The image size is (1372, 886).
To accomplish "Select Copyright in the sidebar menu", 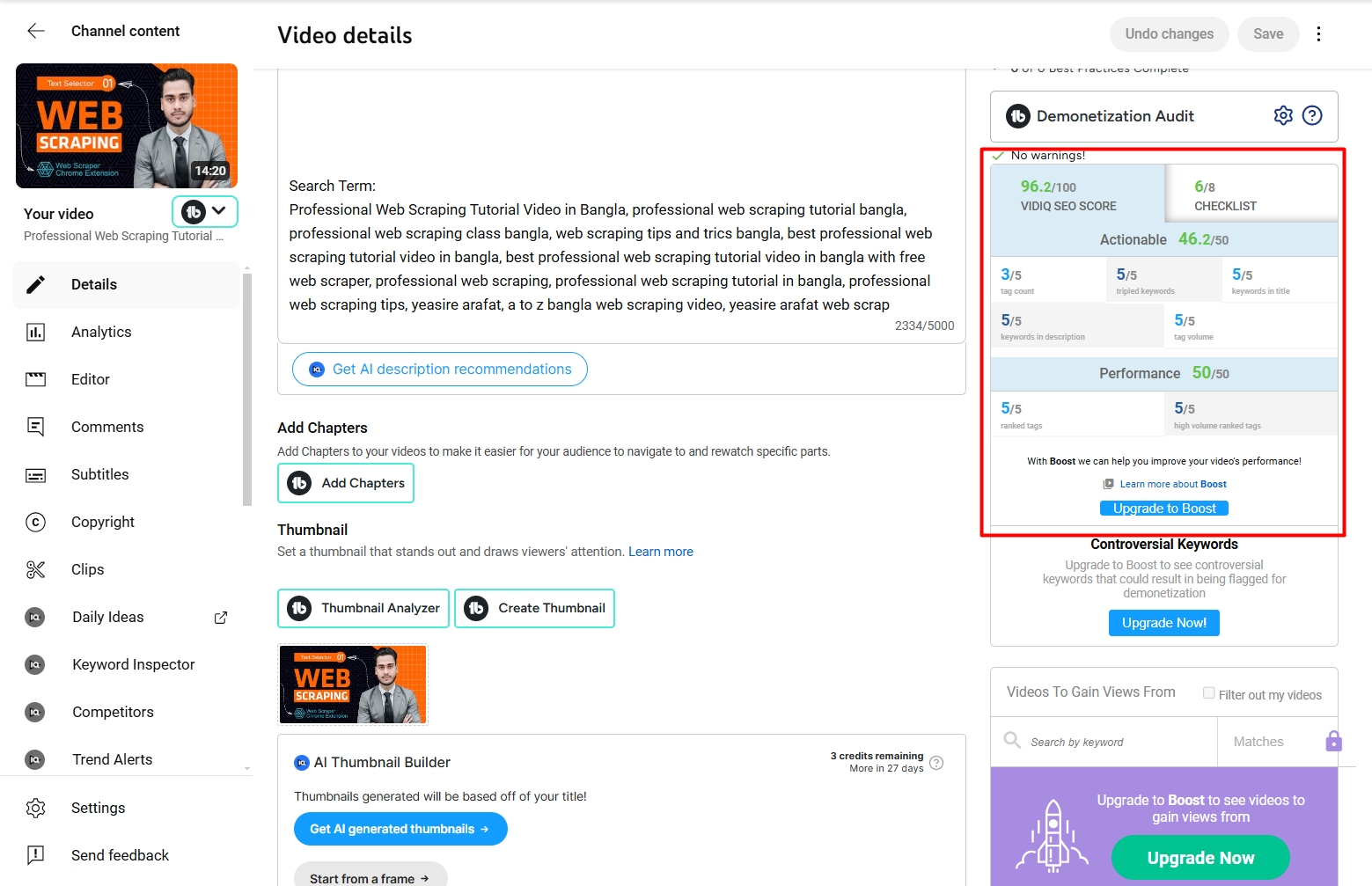I will (126, 522).
